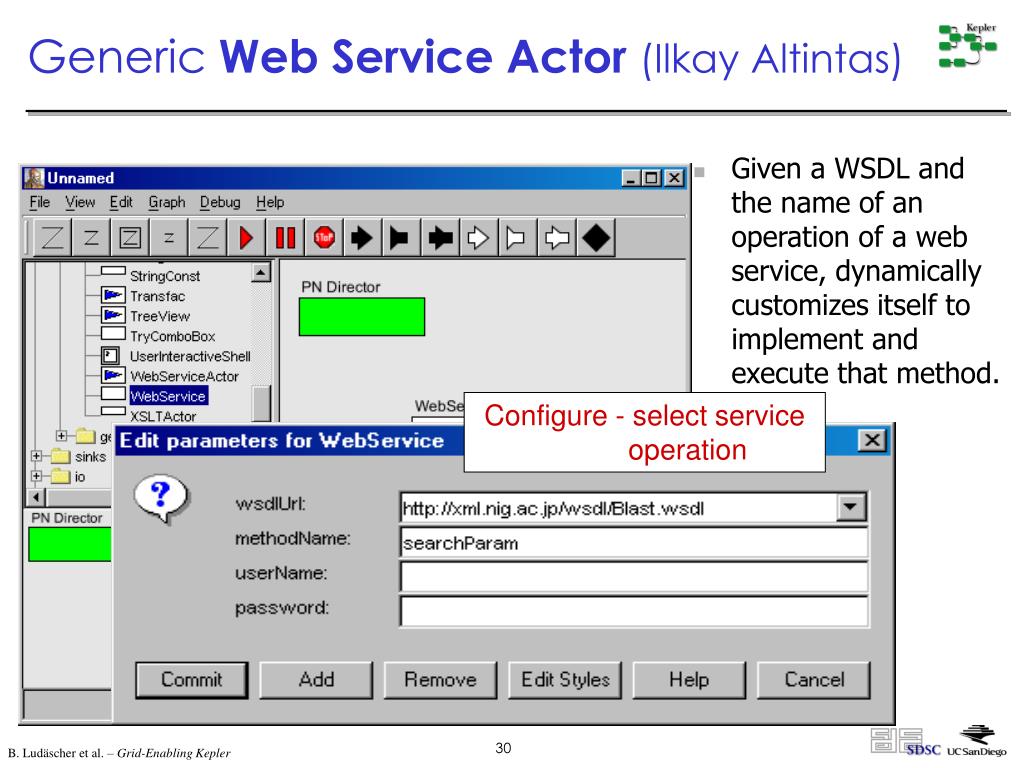Create a new relation with the black diamond
Image resolution: width=1024 pixels, height=768 pixels.
tap(596, 238)
